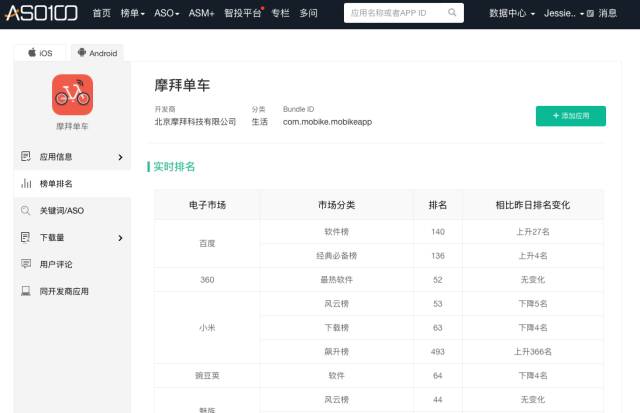Screen dimensions: 640x413
Task: Open 多问 in navigation
Action: point(309,13)
